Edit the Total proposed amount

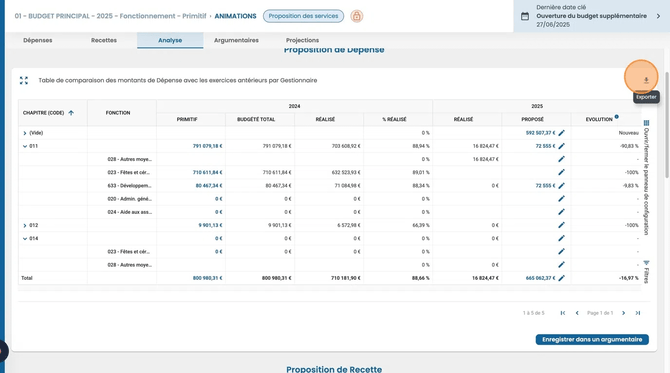(x=561, y=278)
